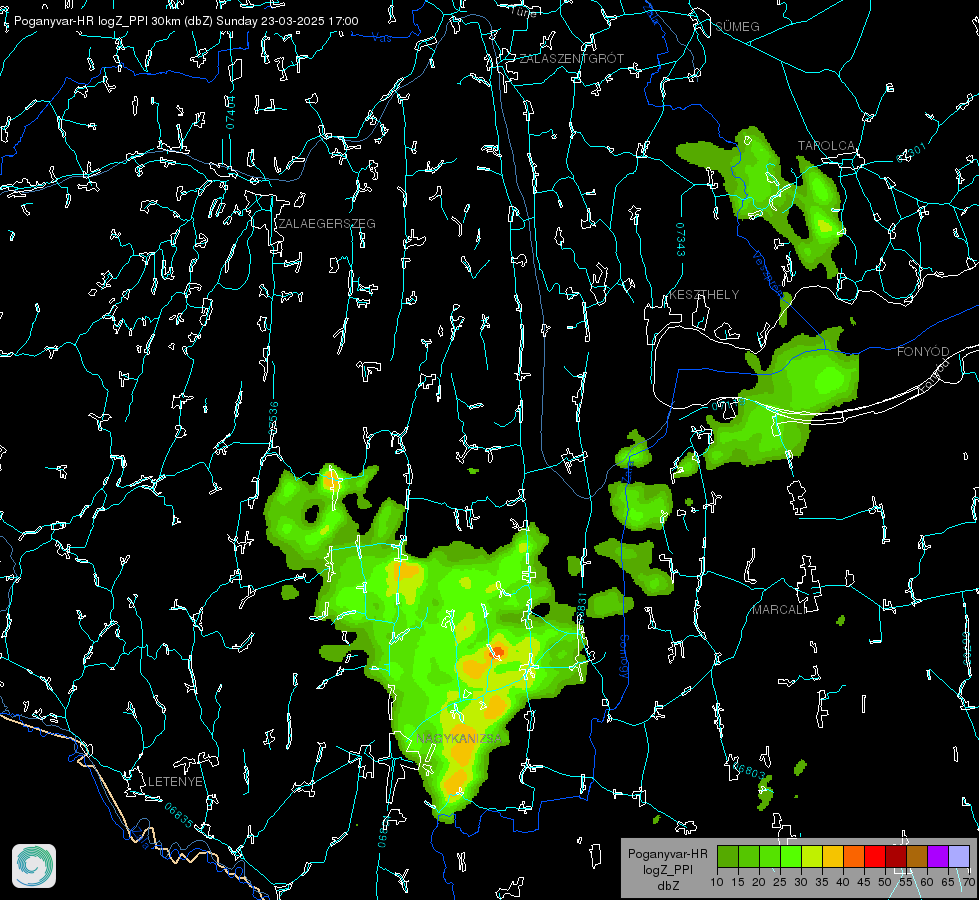Screen dimensions: 979x900
Task: Click the 06803 road number label
Action: click(x=749, y=771)
